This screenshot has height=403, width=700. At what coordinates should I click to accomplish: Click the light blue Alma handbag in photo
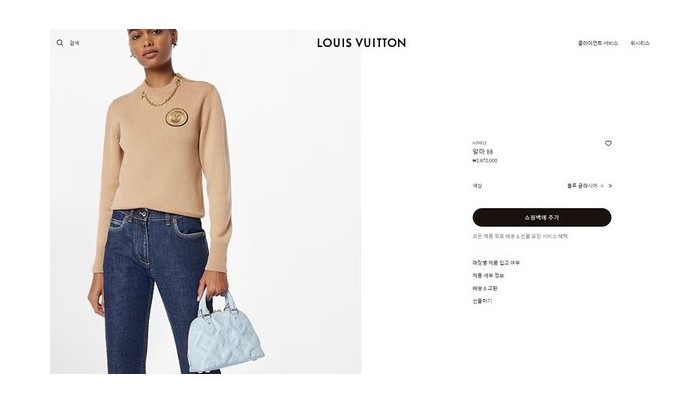[225, 332]
